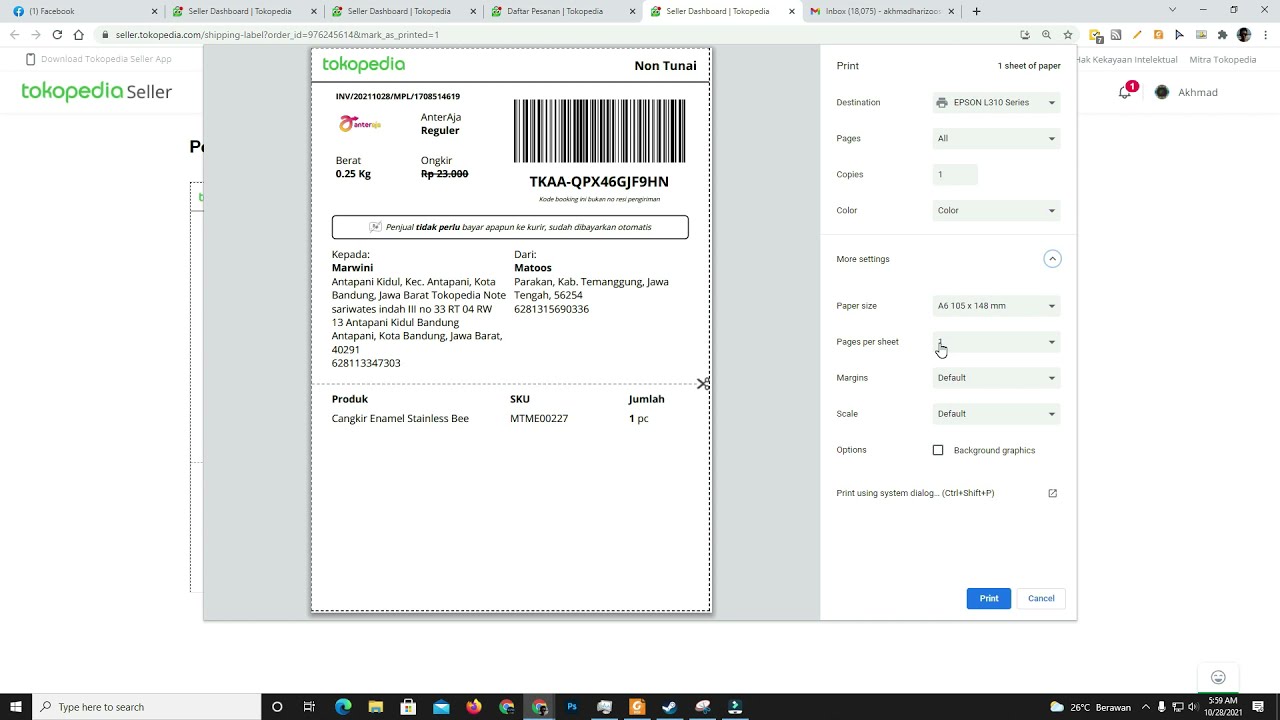Click the RSS feed extension icon
The width and height of the screenshot is (1280, 720).
point(1116,34)
